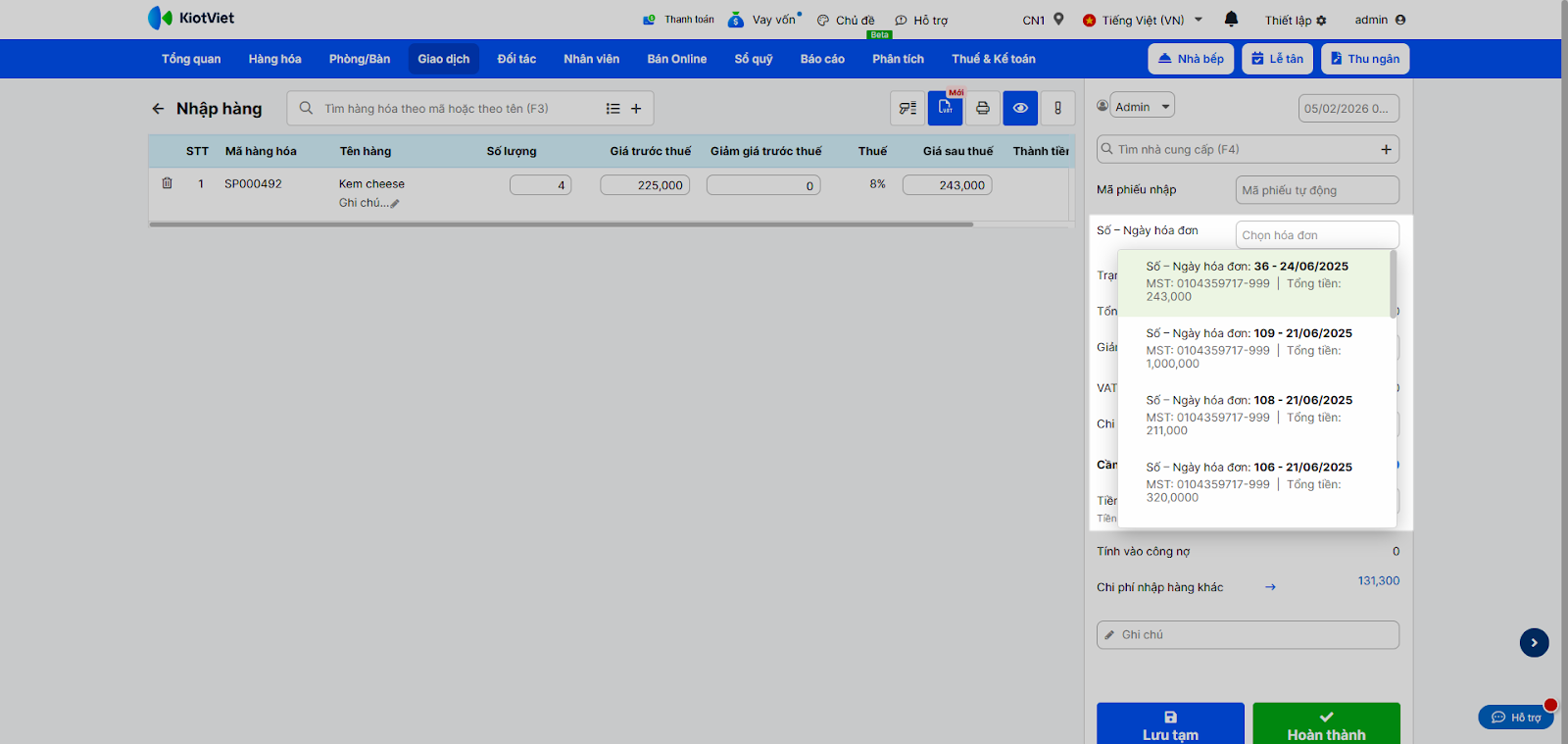Viewport: 1568px width, 744px height.
Task: Select invoice 36 dated 24/06/2025
Action: point(1253,281)
